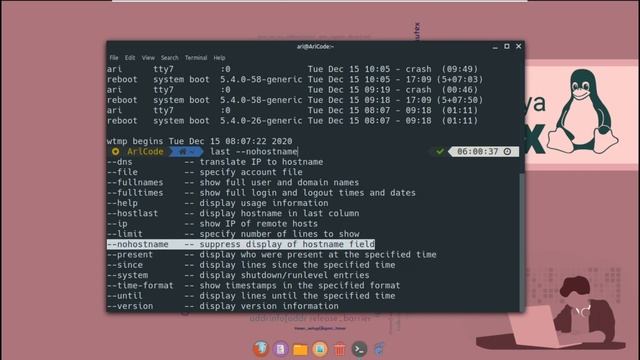Click 'suppress display of hostname field' description
The height and width of the screenshot is (360, 640).
[287, 244]
